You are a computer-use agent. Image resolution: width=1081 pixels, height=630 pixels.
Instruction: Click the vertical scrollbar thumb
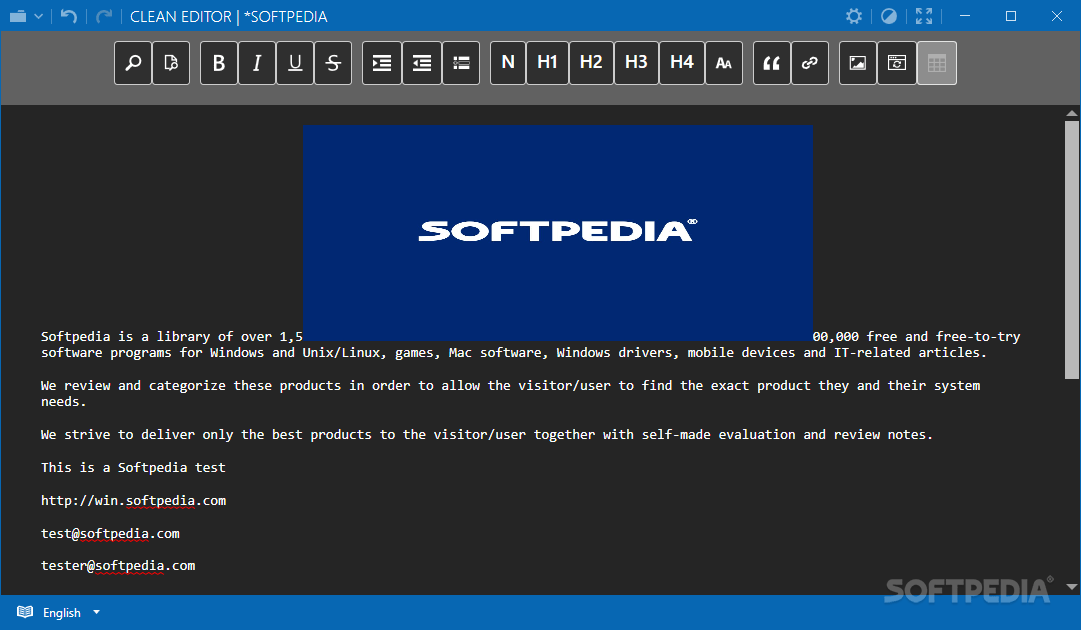(1071, 250)
